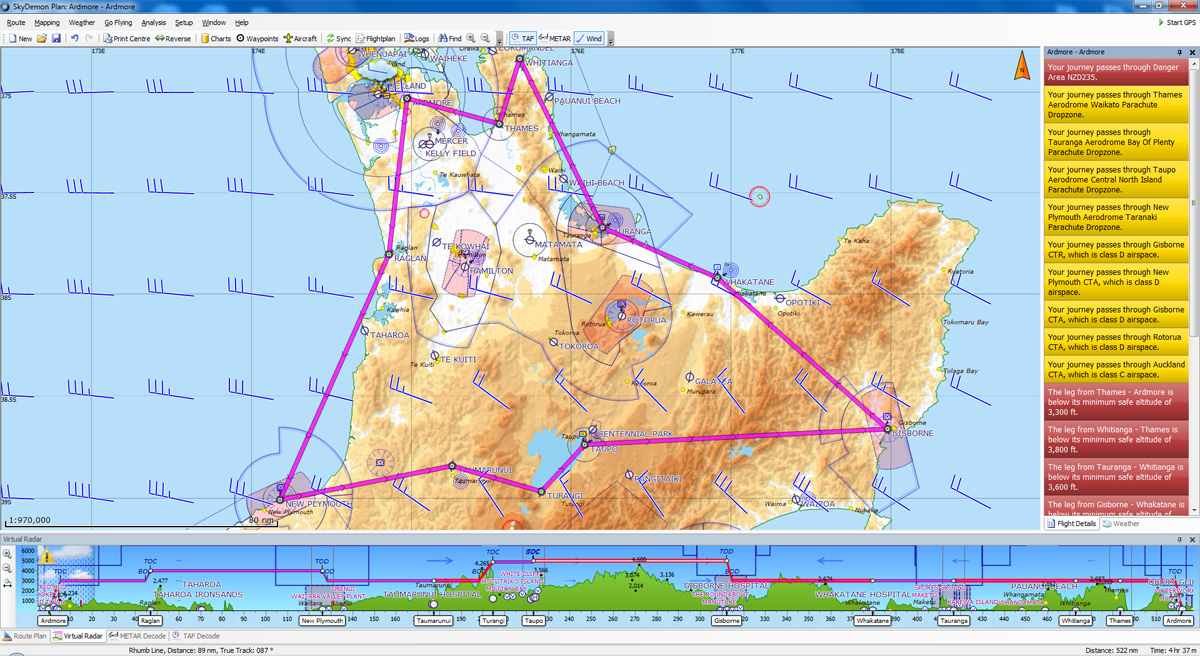The height and width of the screenshot is (656, 1200).
Task: Reverse the route direction
Action: pos(173,38)
